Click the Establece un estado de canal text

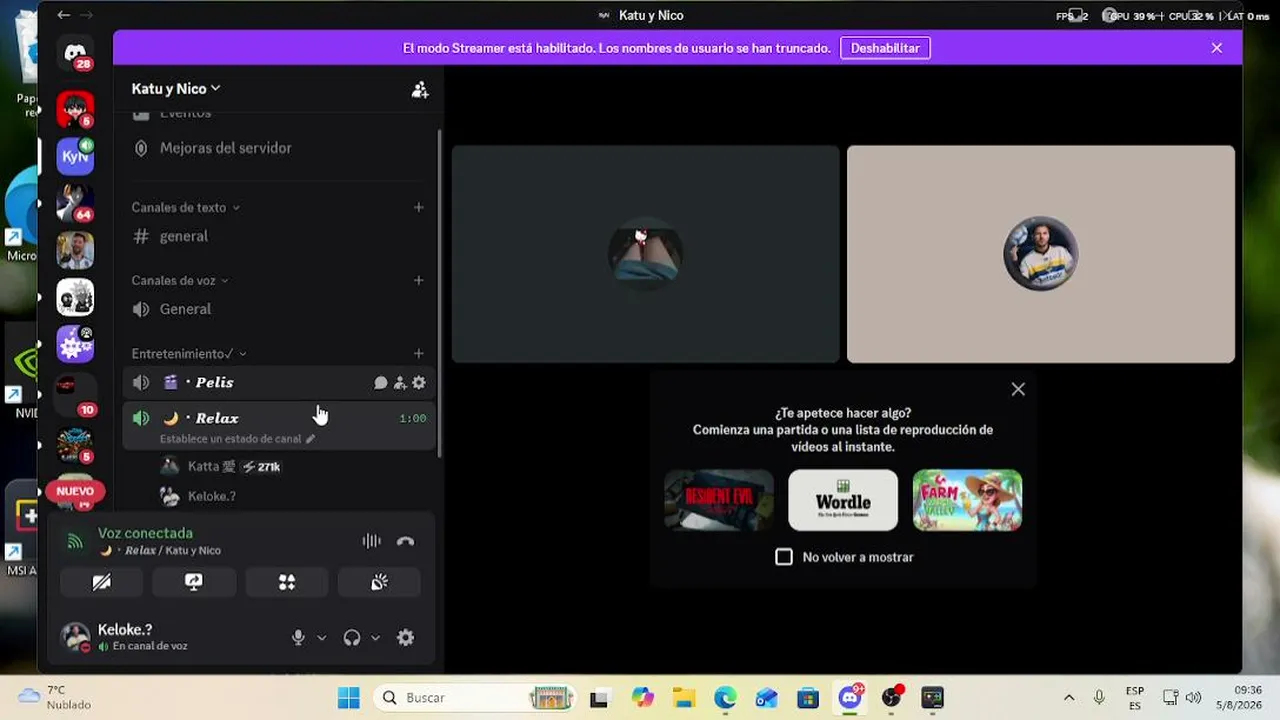coord(231,439)
